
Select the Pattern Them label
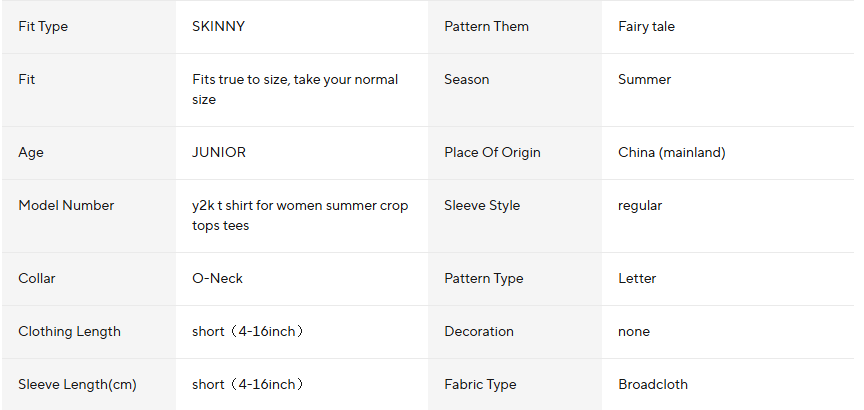(x=486, y=27)
